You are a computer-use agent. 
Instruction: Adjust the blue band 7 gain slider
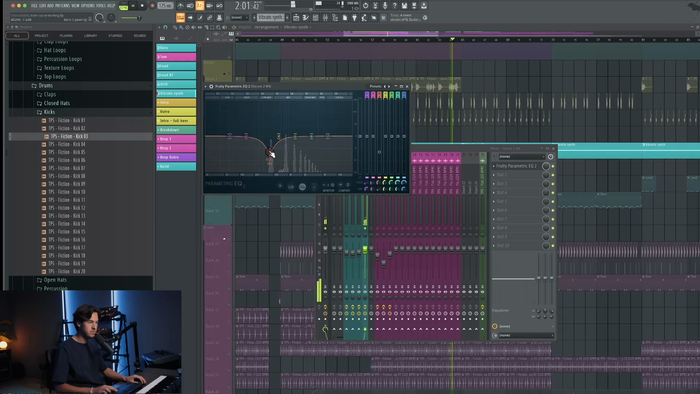pyautogui.click(x=404, y=136)
